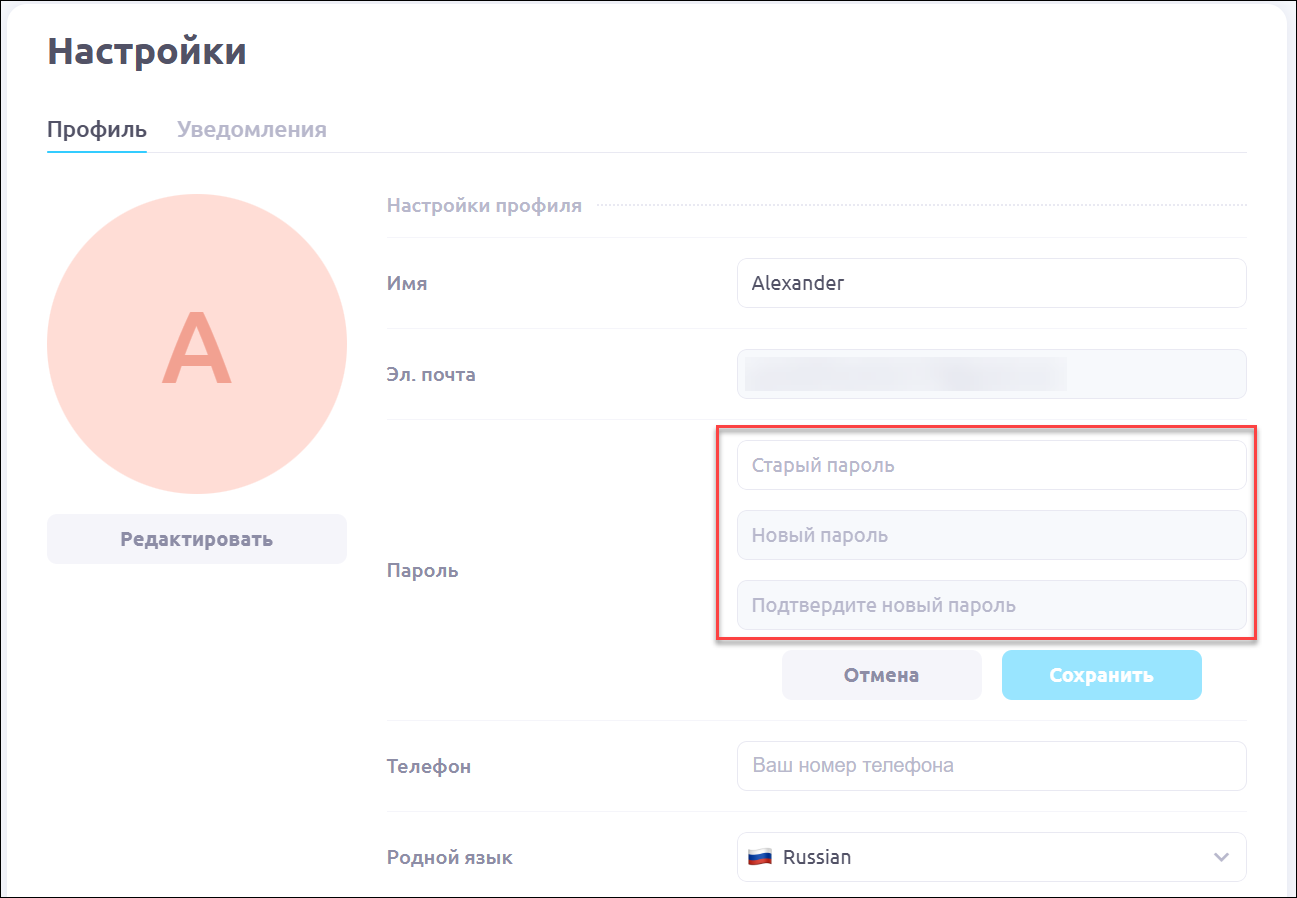Switch to the Уведомления tab
This screenshot has width=1297, height=898.
252,130
